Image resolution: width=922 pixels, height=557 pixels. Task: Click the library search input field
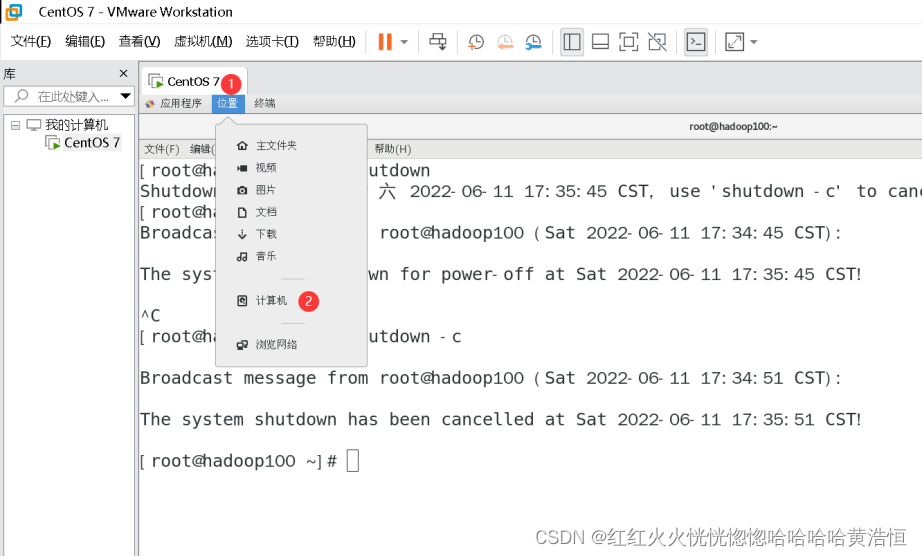(x=69, y=96)
